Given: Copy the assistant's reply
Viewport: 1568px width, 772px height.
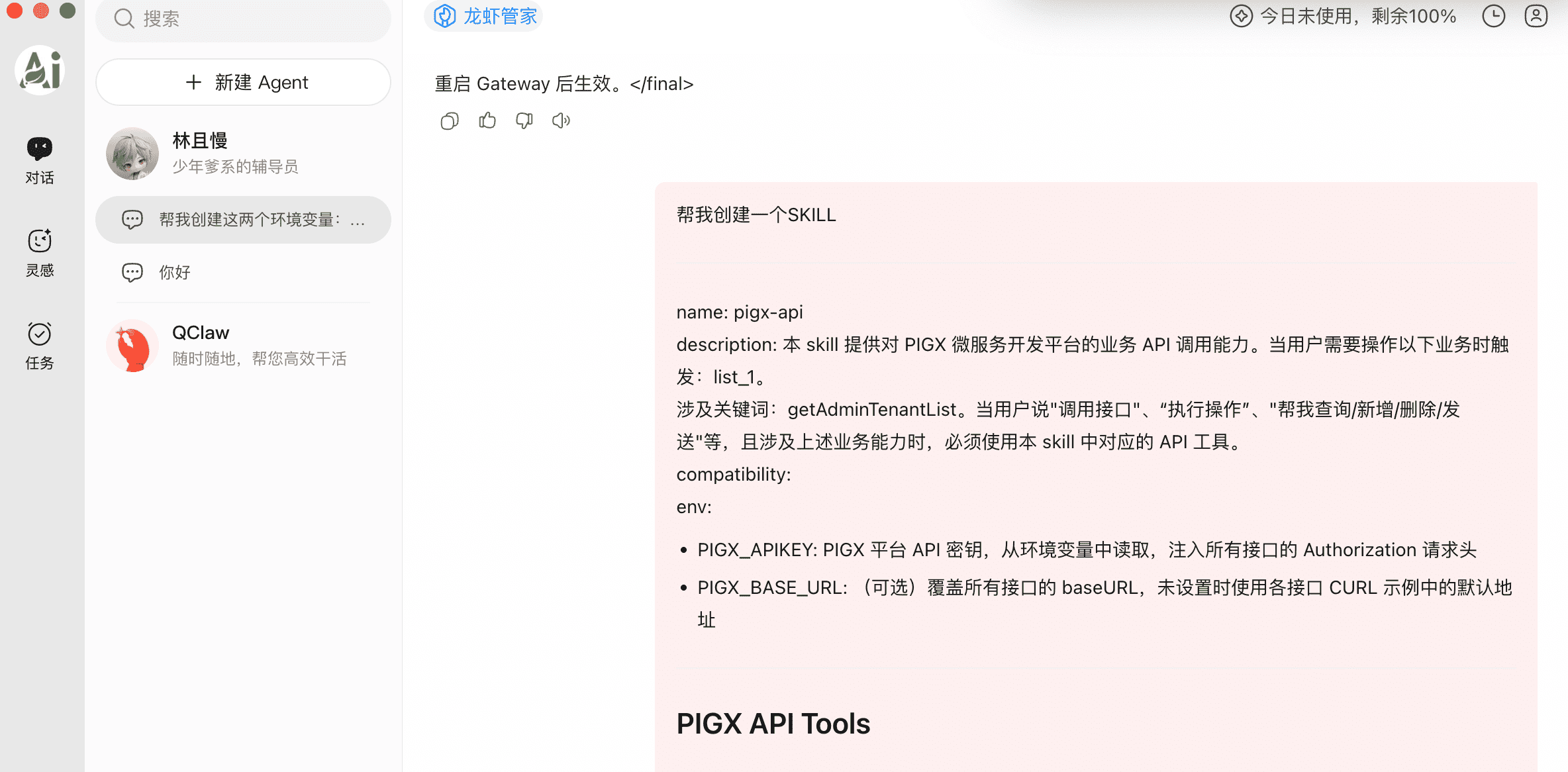Looking at the screenshot, I should pyautogui.click(x=449, y=121).
